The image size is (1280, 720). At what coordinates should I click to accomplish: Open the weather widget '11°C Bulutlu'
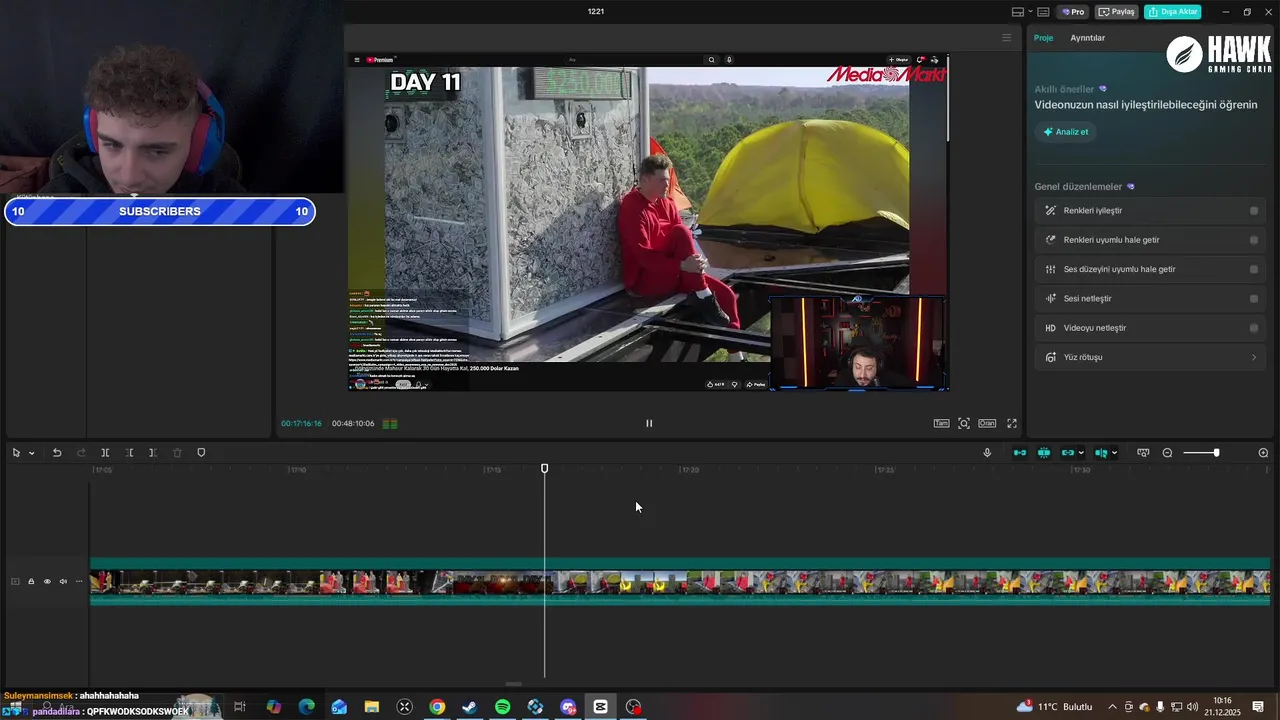click(1054, 707)
